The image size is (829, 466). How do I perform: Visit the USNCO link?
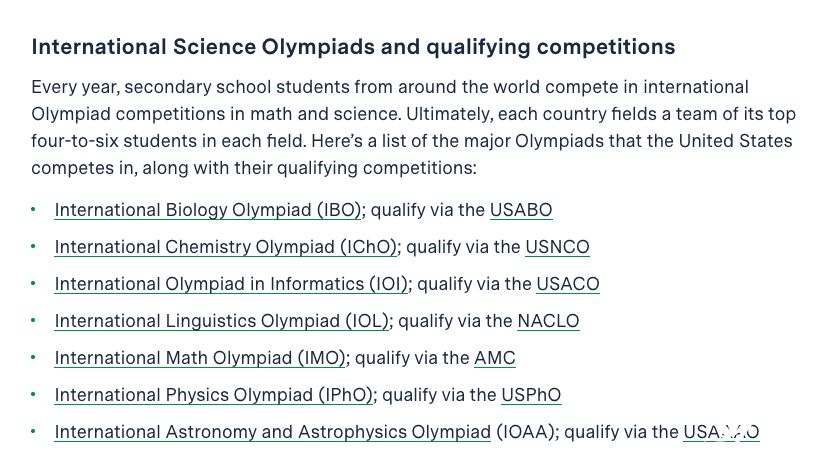pyautogui.click(x=557, y=247)
